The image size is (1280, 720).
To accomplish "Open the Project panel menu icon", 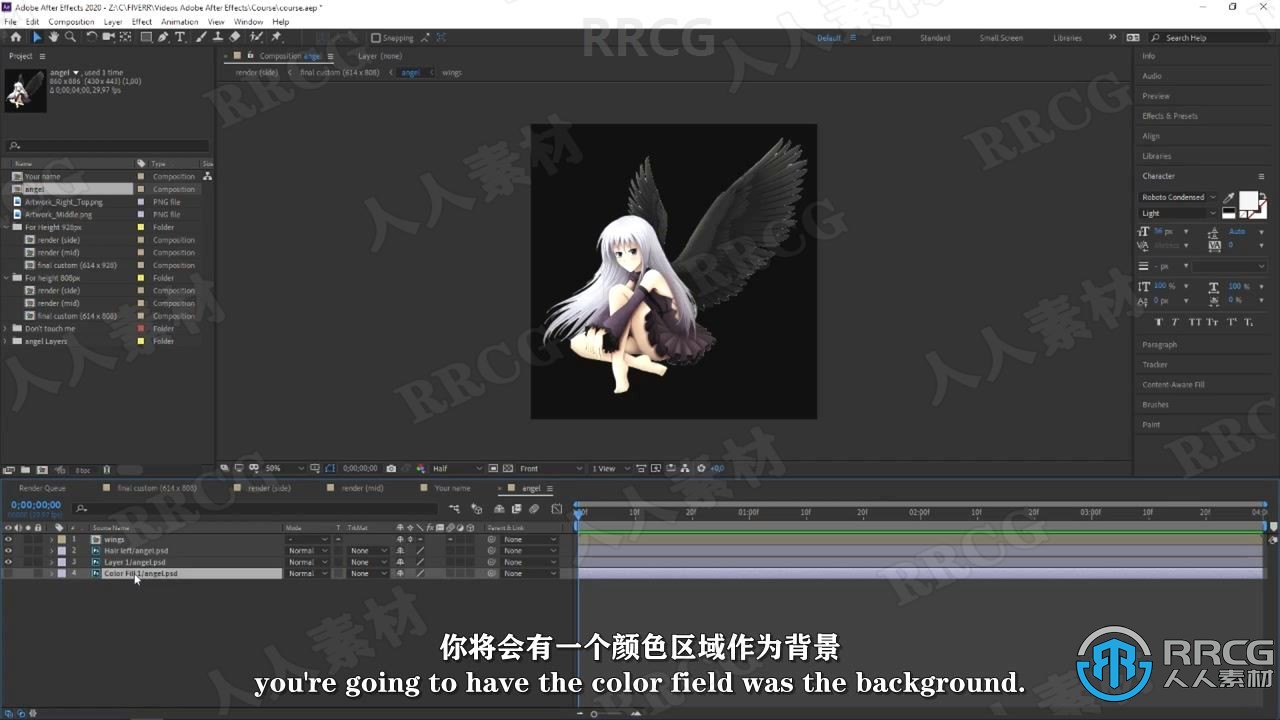I will [x=42, y=56].
